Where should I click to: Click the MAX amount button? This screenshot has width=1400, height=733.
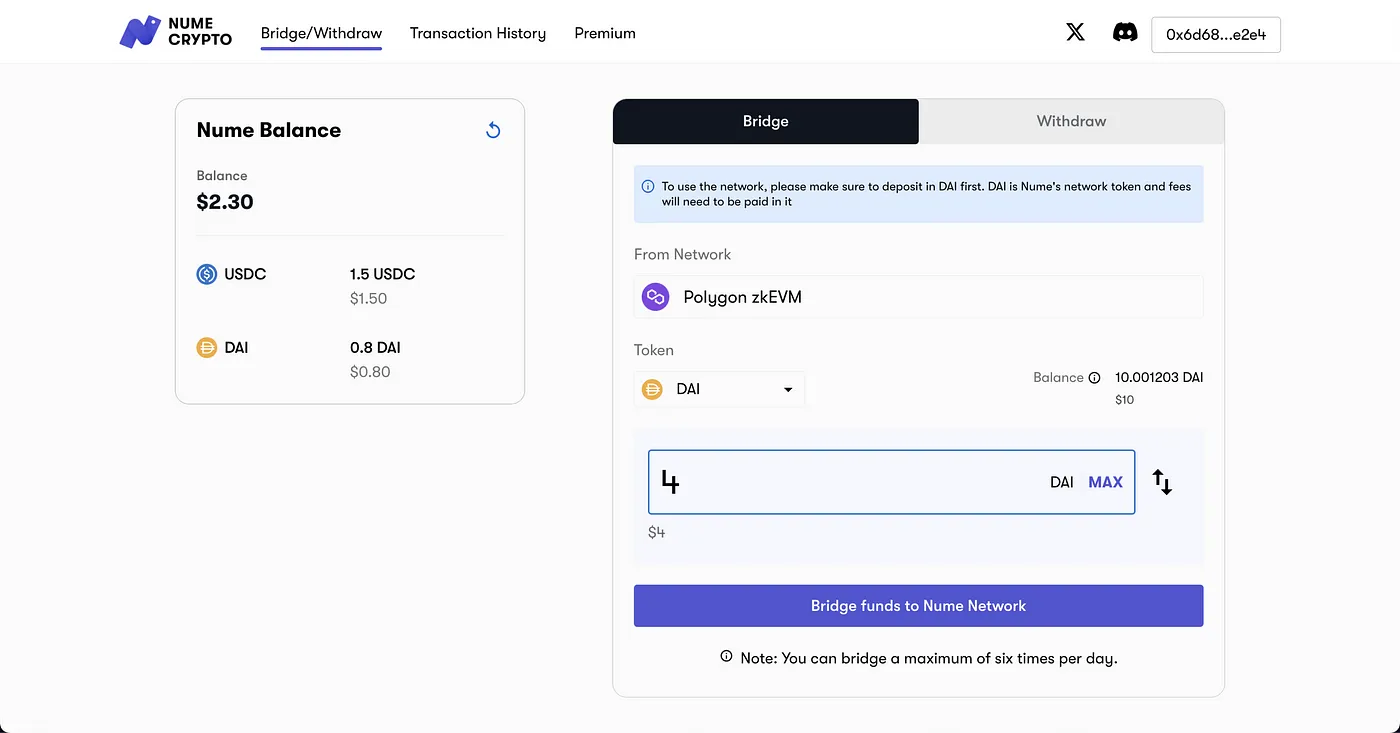[1105, 482]
